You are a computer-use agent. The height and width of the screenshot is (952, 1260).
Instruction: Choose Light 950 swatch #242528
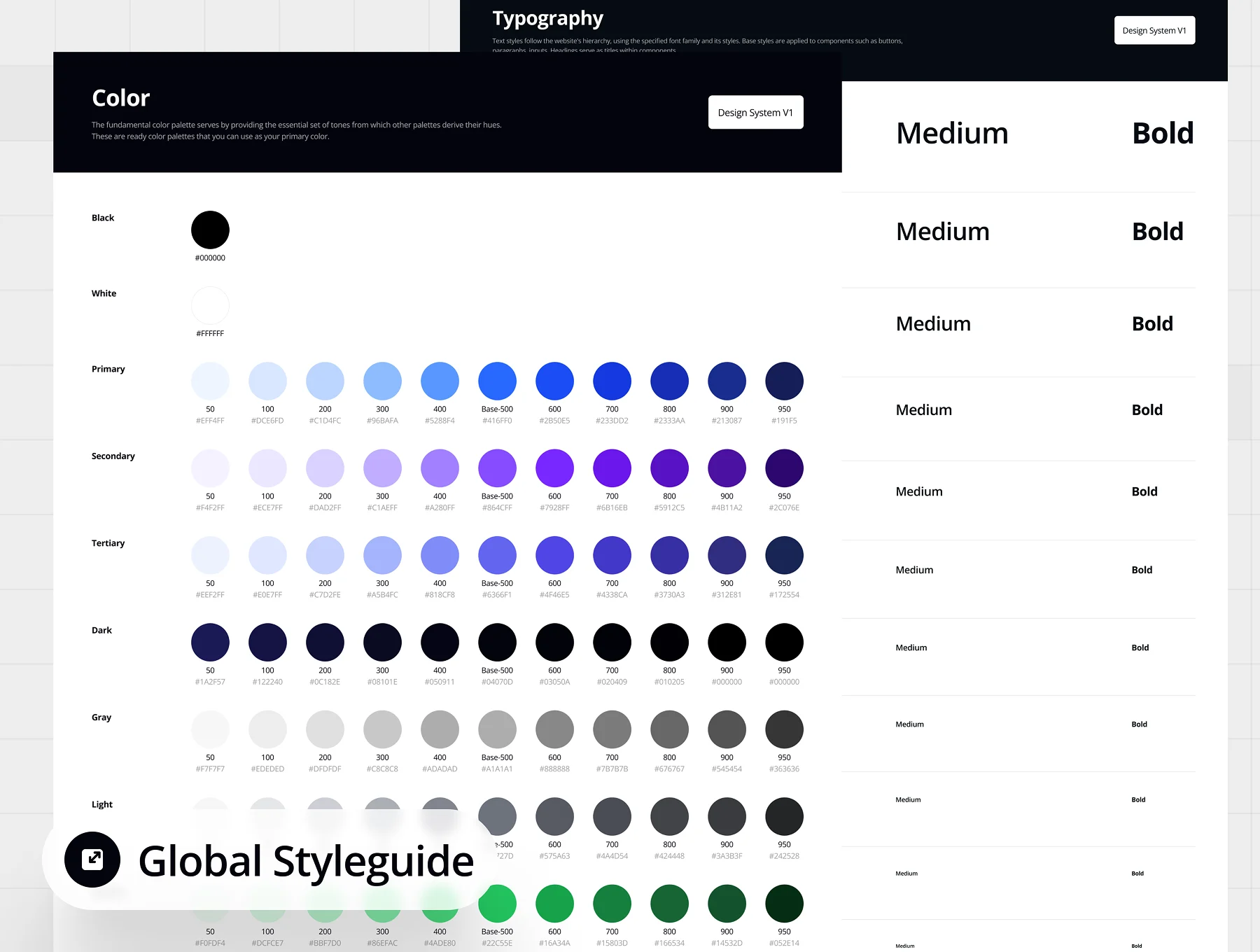click(x=784, y=817)
